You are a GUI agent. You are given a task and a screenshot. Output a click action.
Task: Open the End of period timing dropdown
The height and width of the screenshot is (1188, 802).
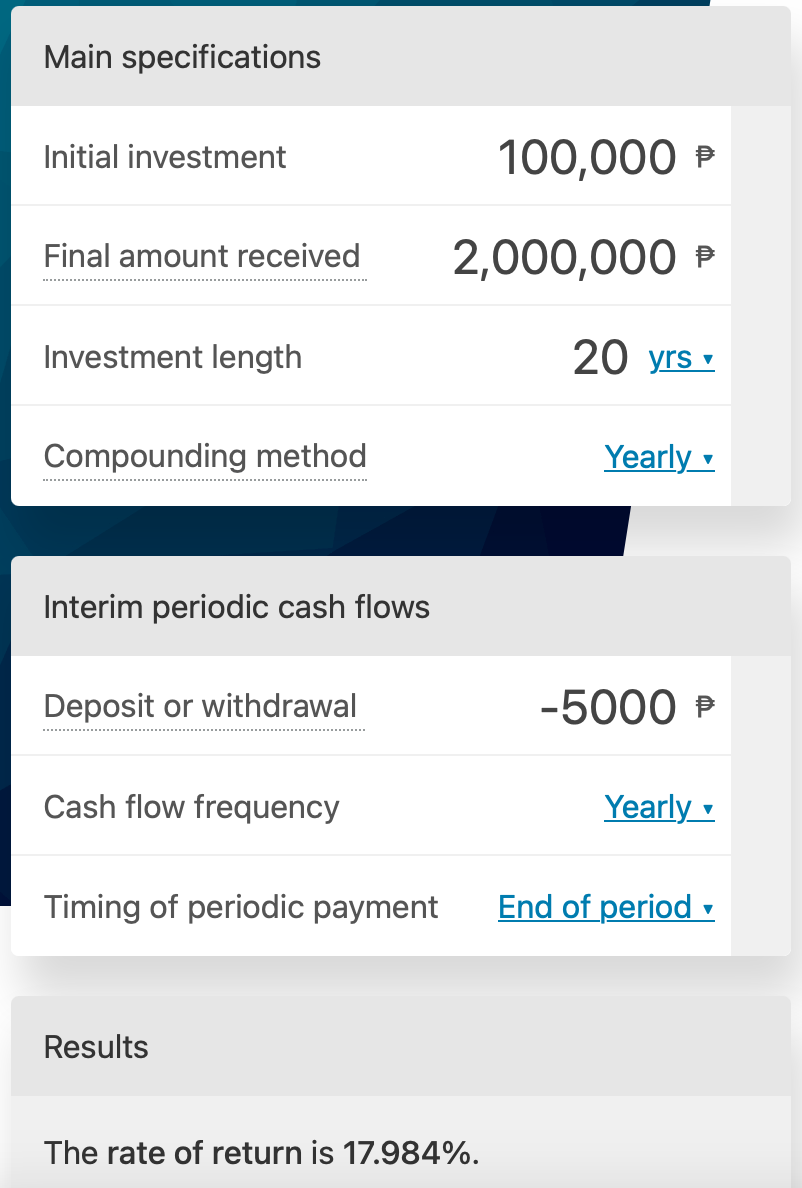click(x=606, y=907)
